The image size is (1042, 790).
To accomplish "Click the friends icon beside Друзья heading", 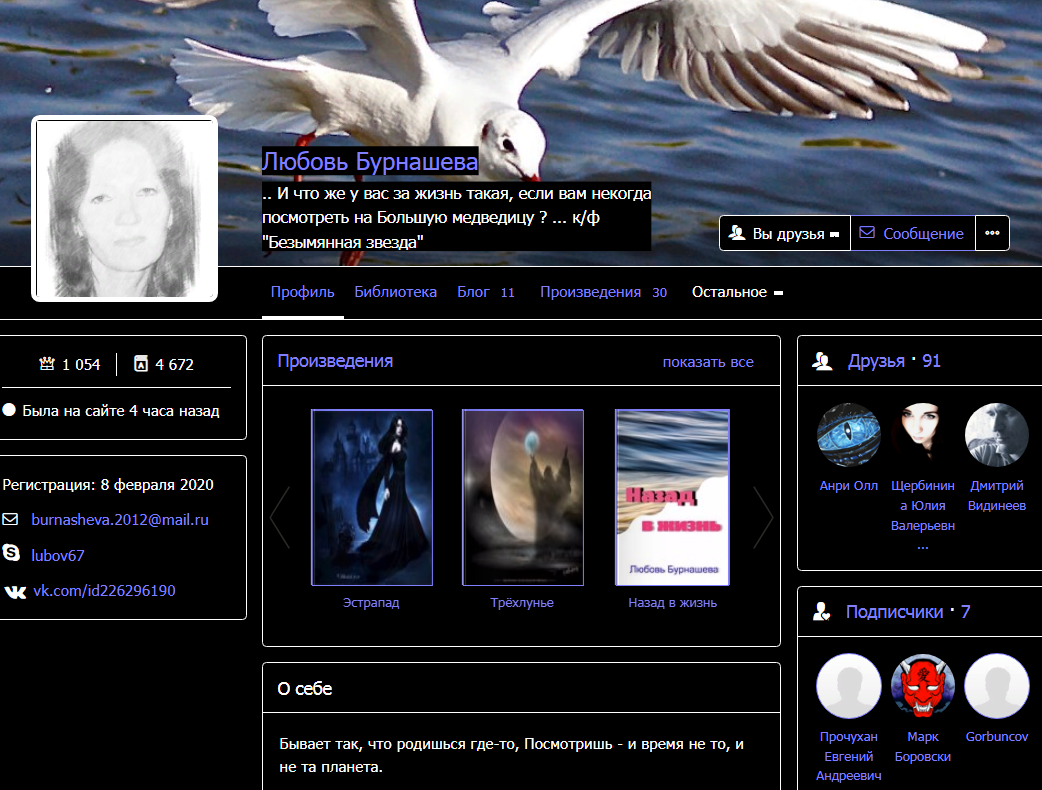I will click(x=823, y=361).
